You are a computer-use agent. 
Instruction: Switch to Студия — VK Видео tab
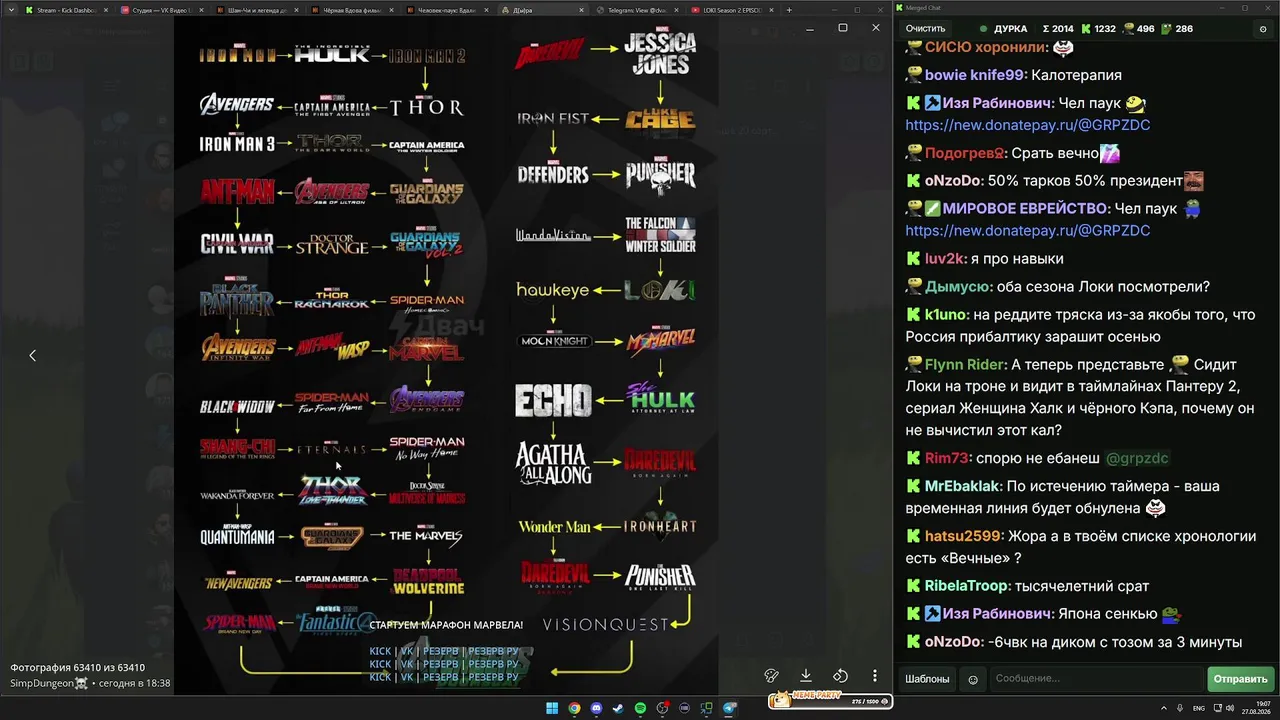point(159,10)
